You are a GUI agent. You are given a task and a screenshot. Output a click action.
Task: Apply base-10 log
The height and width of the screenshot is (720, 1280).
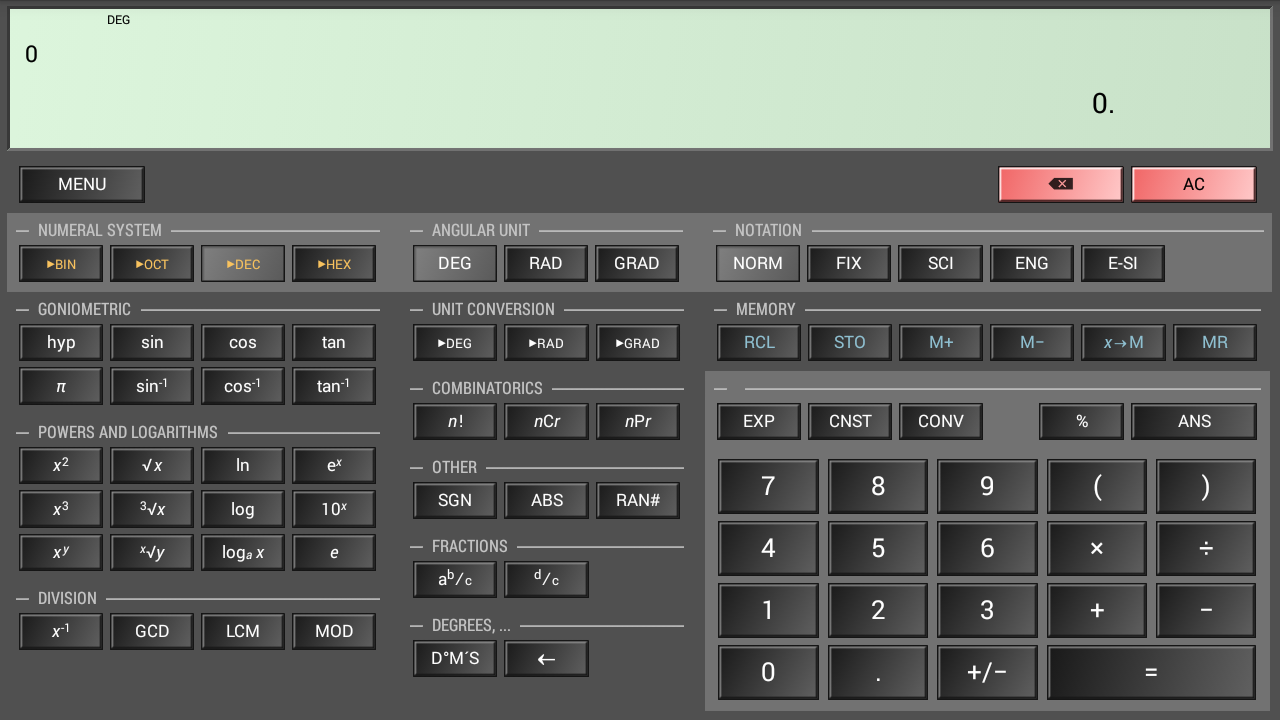tap(243, 509)
